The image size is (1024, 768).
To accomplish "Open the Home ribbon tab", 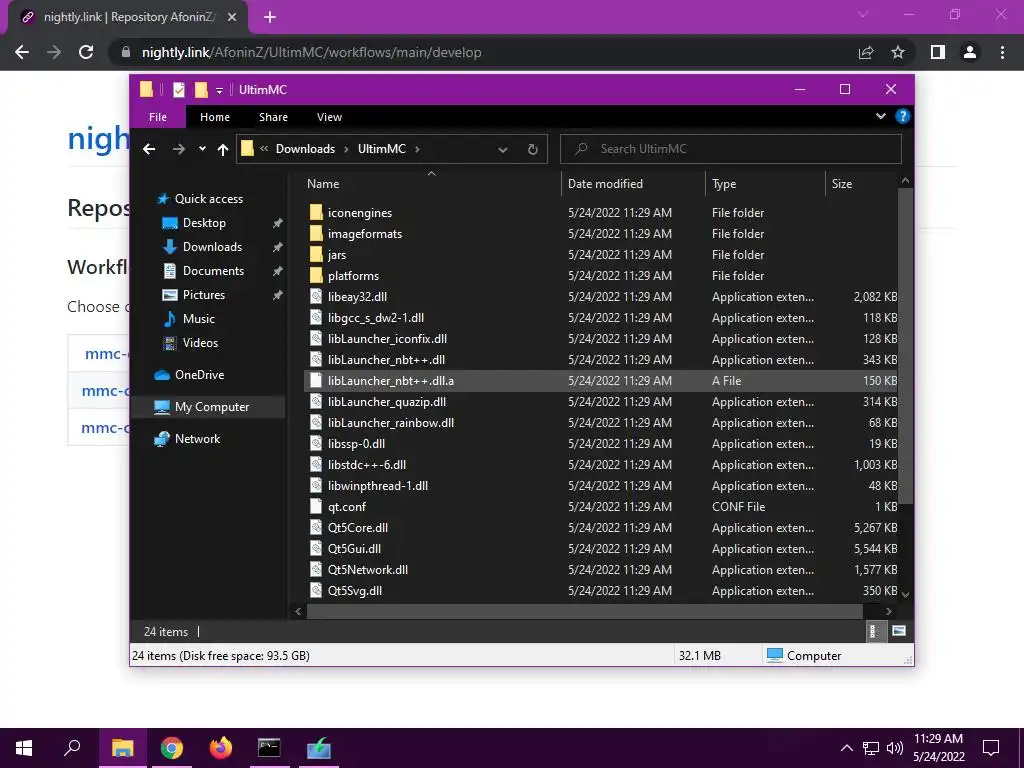I will point(215,117).
